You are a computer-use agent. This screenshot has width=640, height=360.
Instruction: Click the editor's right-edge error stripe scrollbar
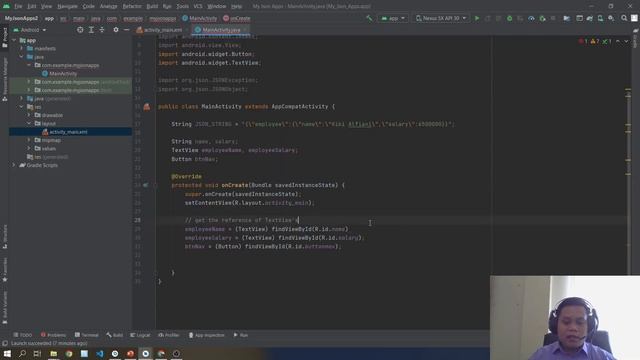point(628,155)
